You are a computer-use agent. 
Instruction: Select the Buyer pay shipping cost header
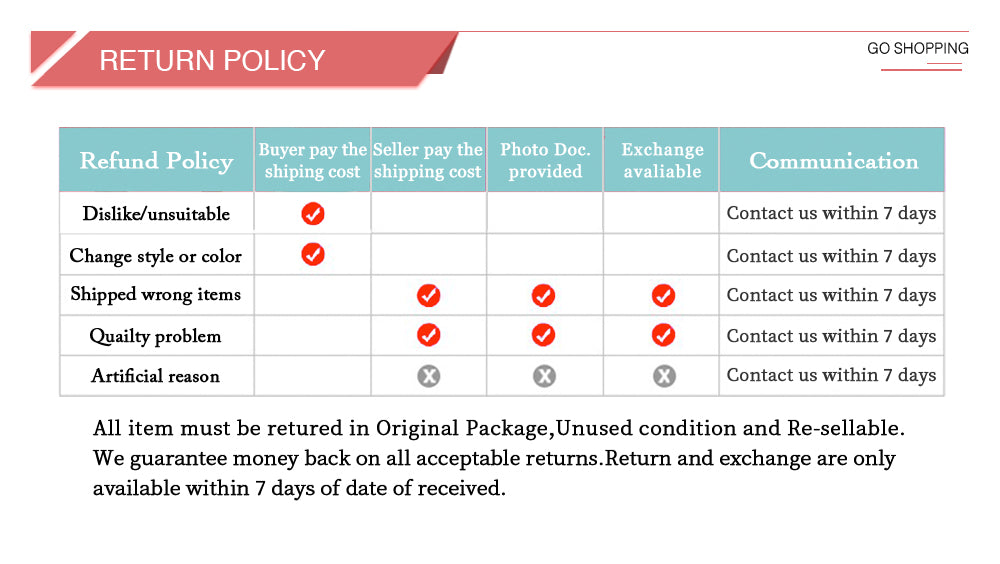click(313, 161)
